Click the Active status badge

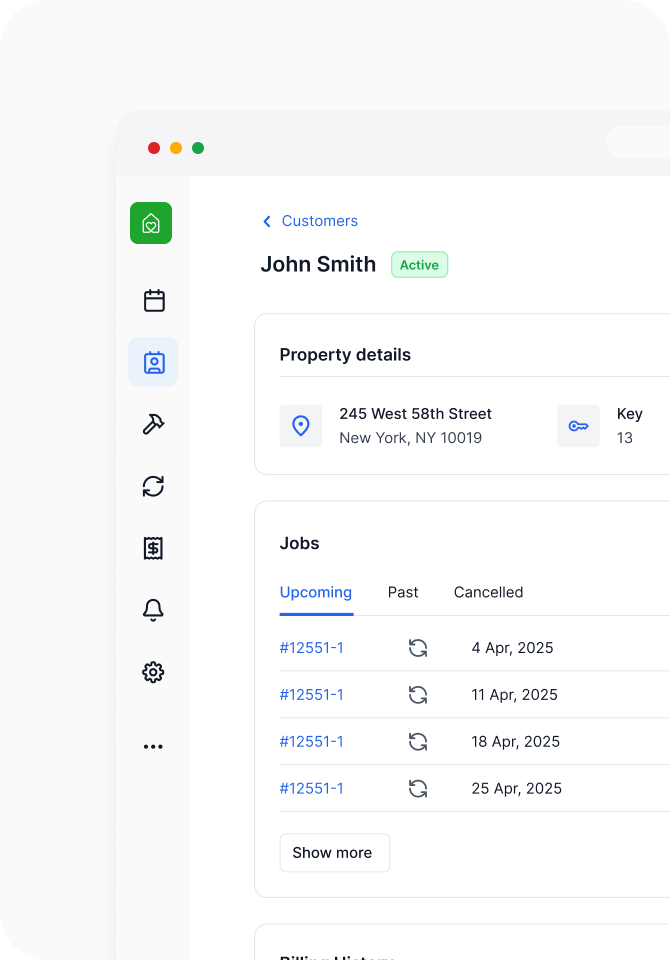[x=420, y=264]
